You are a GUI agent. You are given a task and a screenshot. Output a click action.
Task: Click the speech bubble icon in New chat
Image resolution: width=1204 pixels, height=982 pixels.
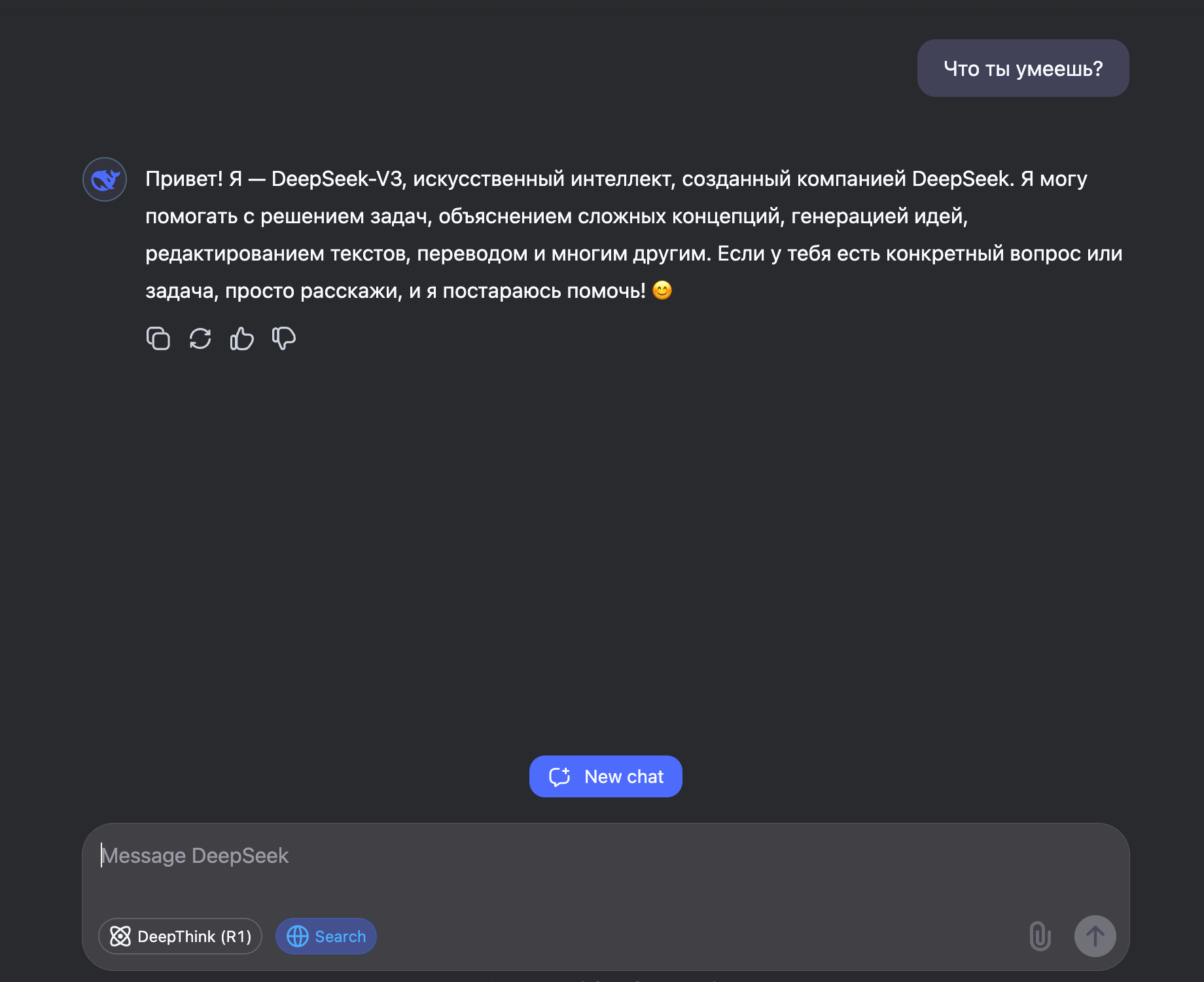point(560,776)
